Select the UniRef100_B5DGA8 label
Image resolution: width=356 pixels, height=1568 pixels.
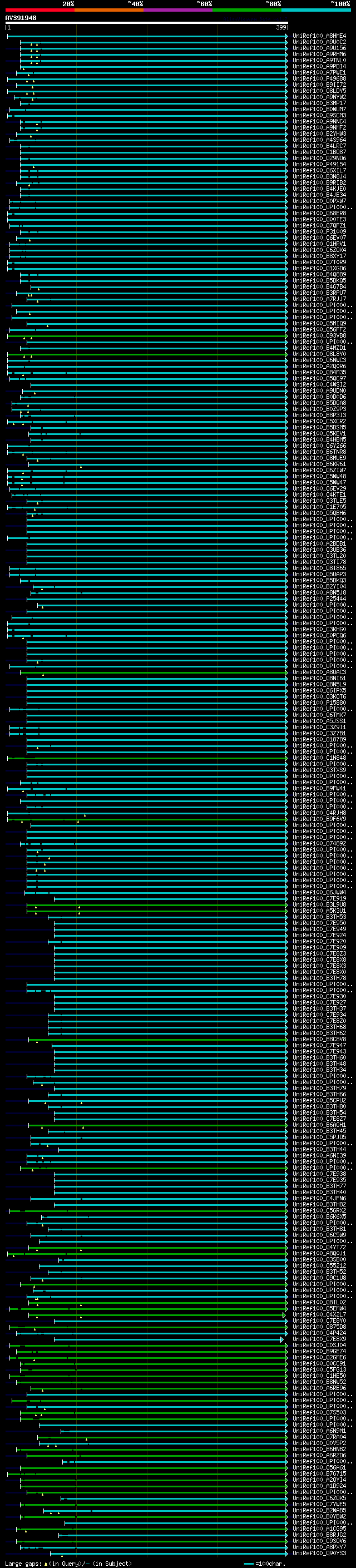point(319,403)
